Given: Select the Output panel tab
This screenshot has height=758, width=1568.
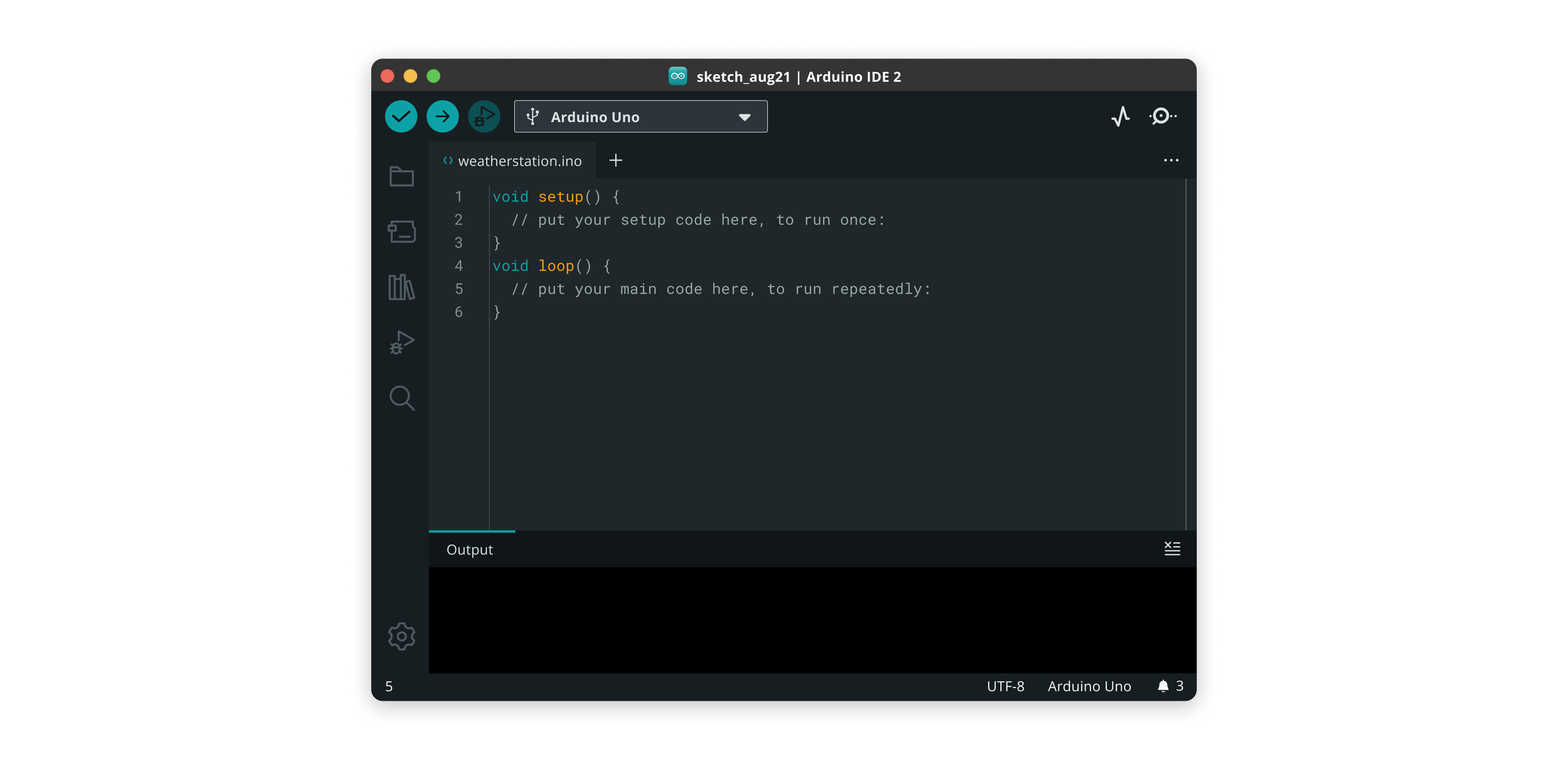Looking at the screenshot, I should point(469,550).
